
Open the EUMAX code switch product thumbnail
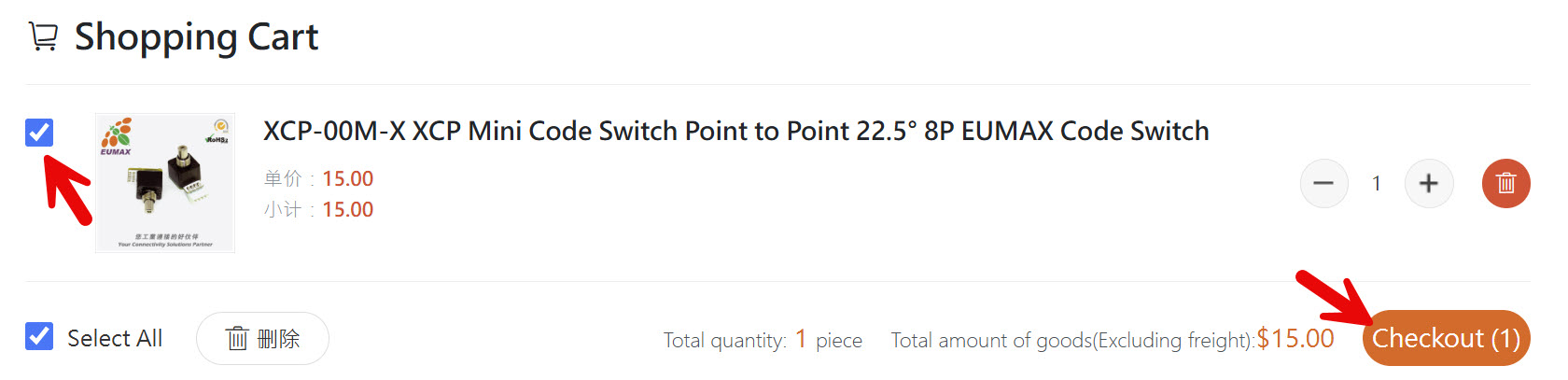(x=165, y=183)
